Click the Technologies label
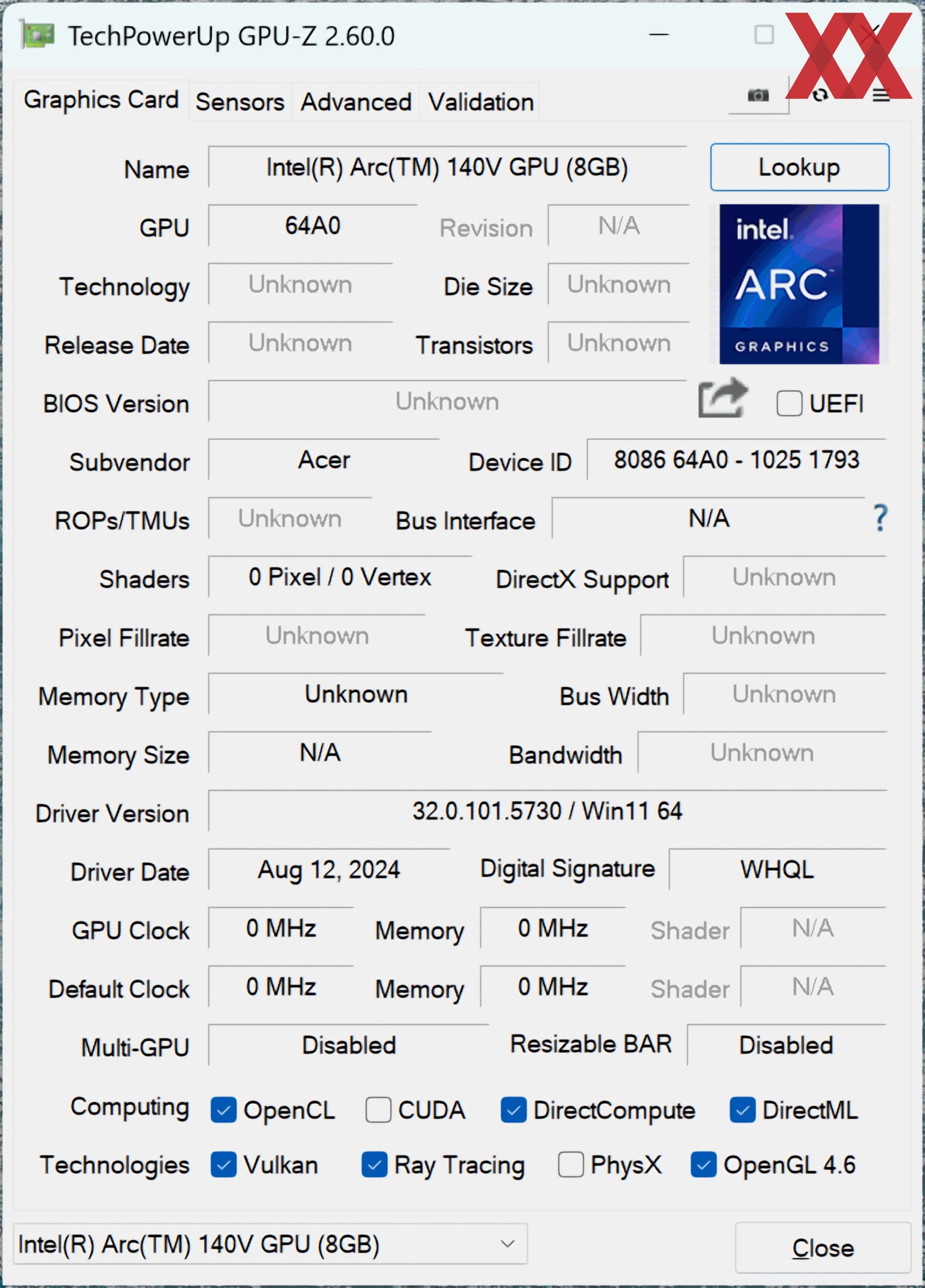925x1288 pixels. click(x=115, y=1165)
